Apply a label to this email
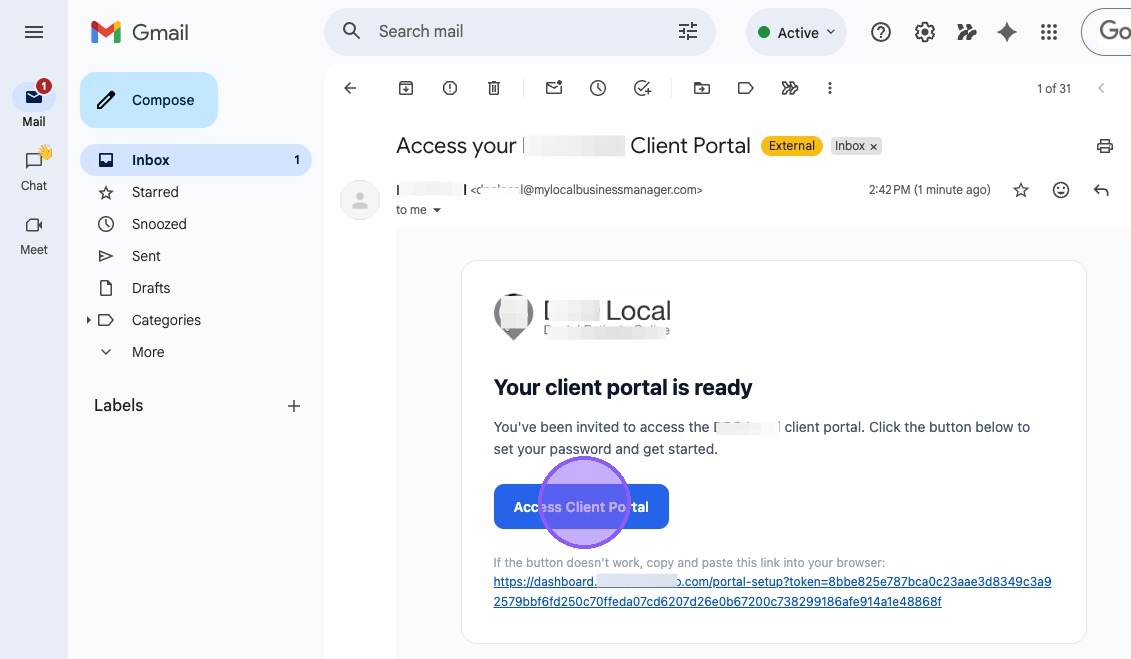Viewport: 1131px width, 659px height. point(746,88)
